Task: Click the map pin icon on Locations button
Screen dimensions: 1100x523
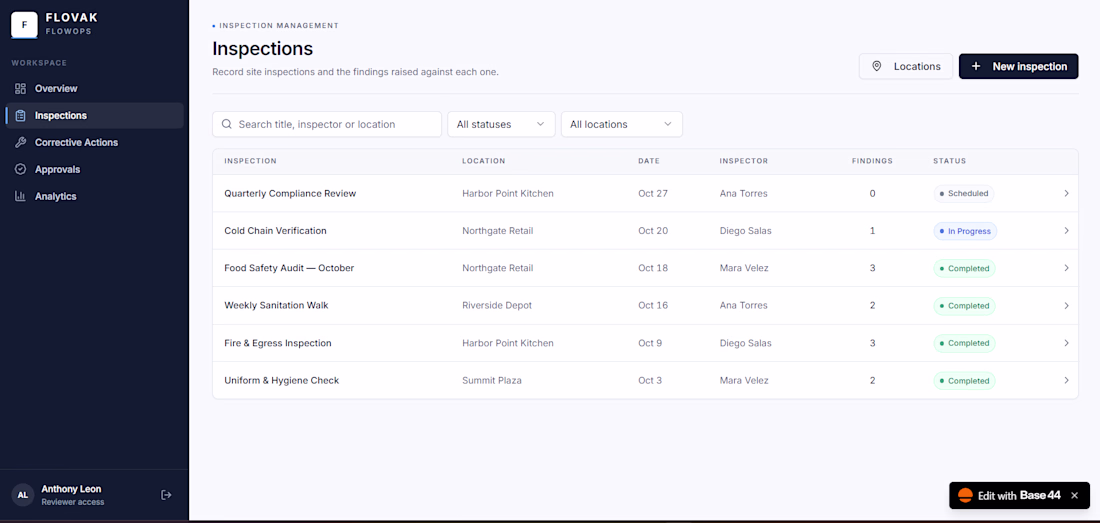Action: (x=876, y=66)
